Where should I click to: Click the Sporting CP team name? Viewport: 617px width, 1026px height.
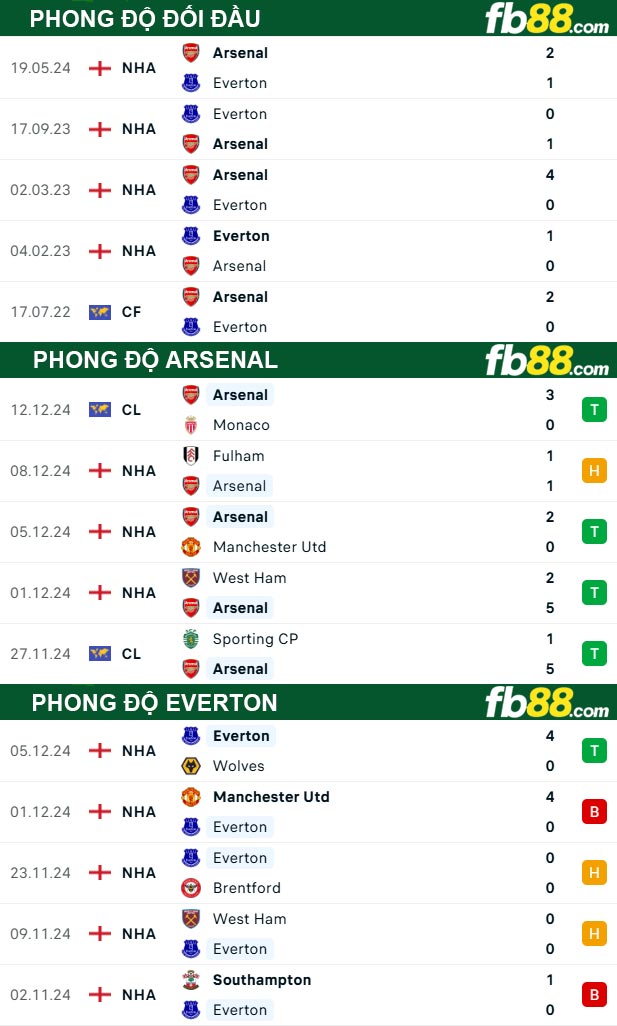tap(255, 639)
